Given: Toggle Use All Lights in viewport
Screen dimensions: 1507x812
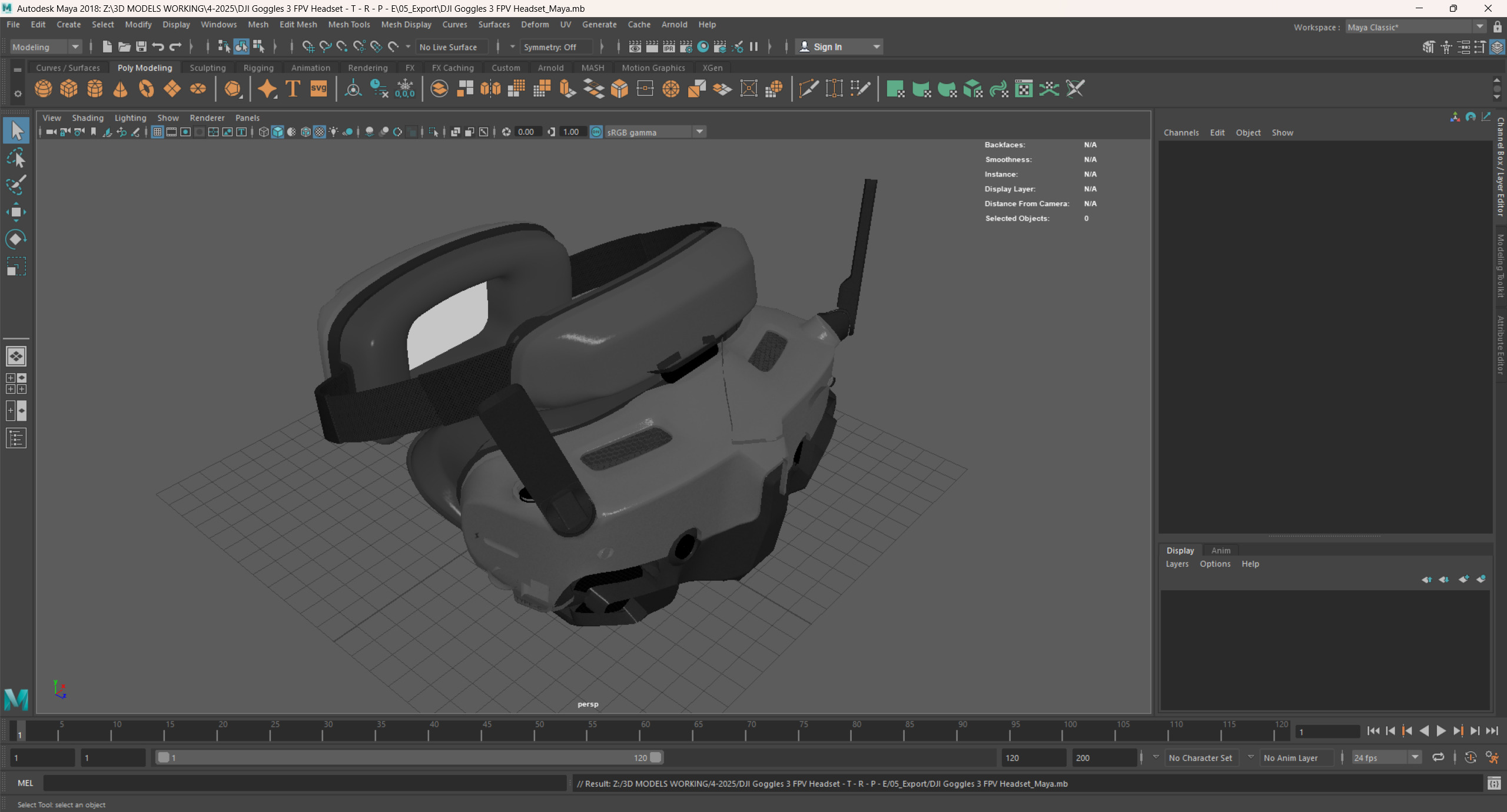Looking at the screenshot, I should [x=334, y=132].
